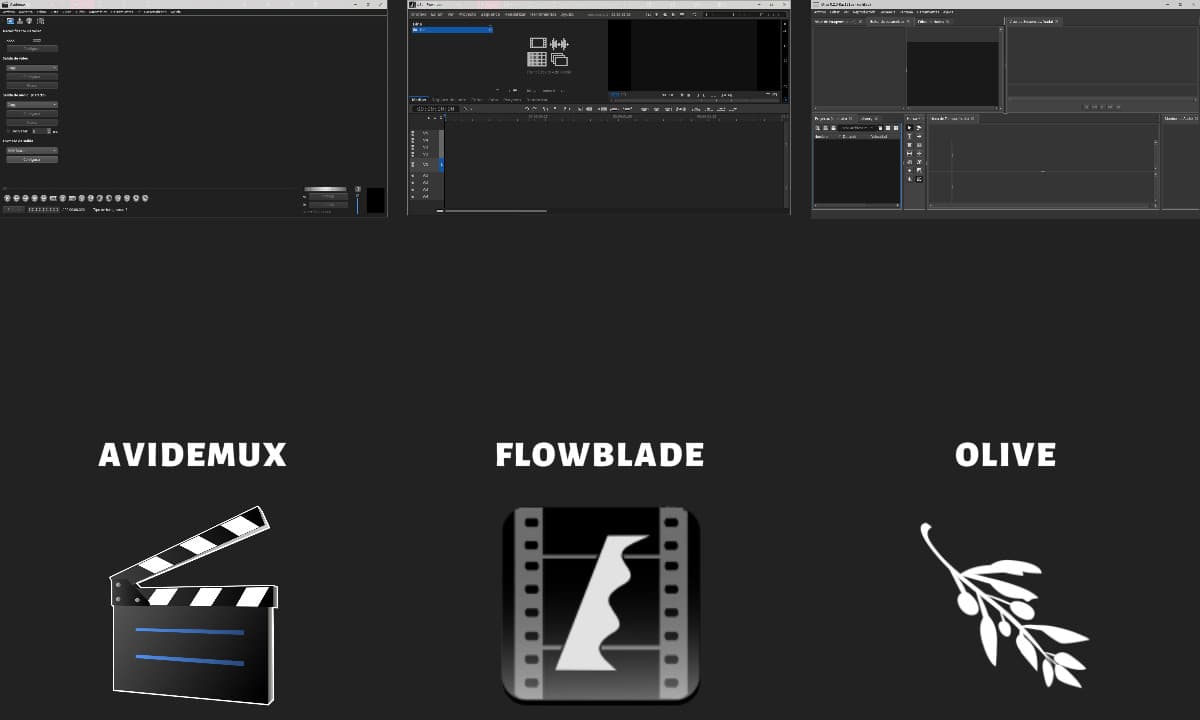Image resolution: width=1200 pixels, height=720 pixels.
Task: Select the project tab in Olive lower-left panel
Action: point(833,118)
